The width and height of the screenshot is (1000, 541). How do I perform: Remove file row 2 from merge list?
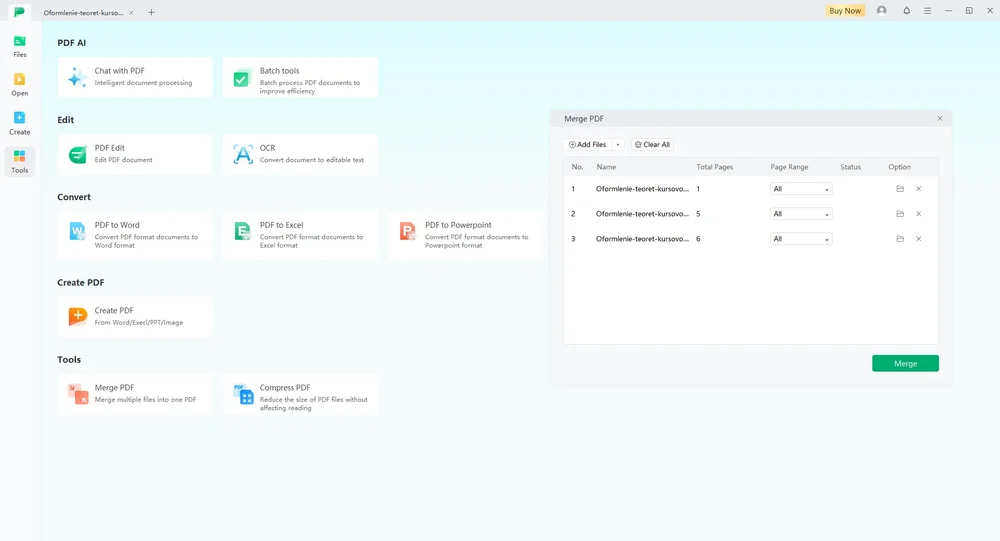coord(918,214)
